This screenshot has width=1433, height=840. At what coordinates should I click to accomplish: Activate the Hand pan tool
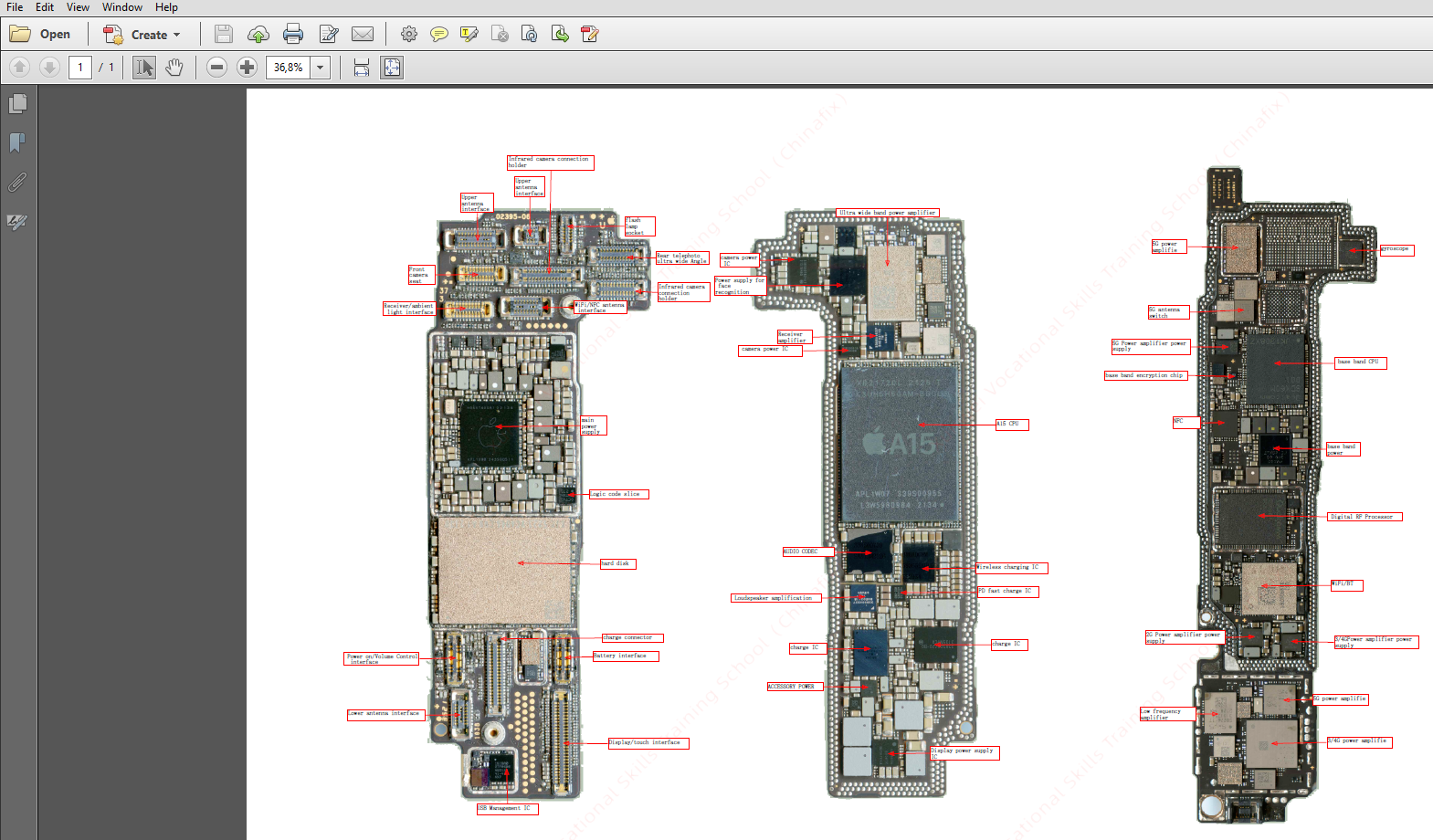coord(174,68)
